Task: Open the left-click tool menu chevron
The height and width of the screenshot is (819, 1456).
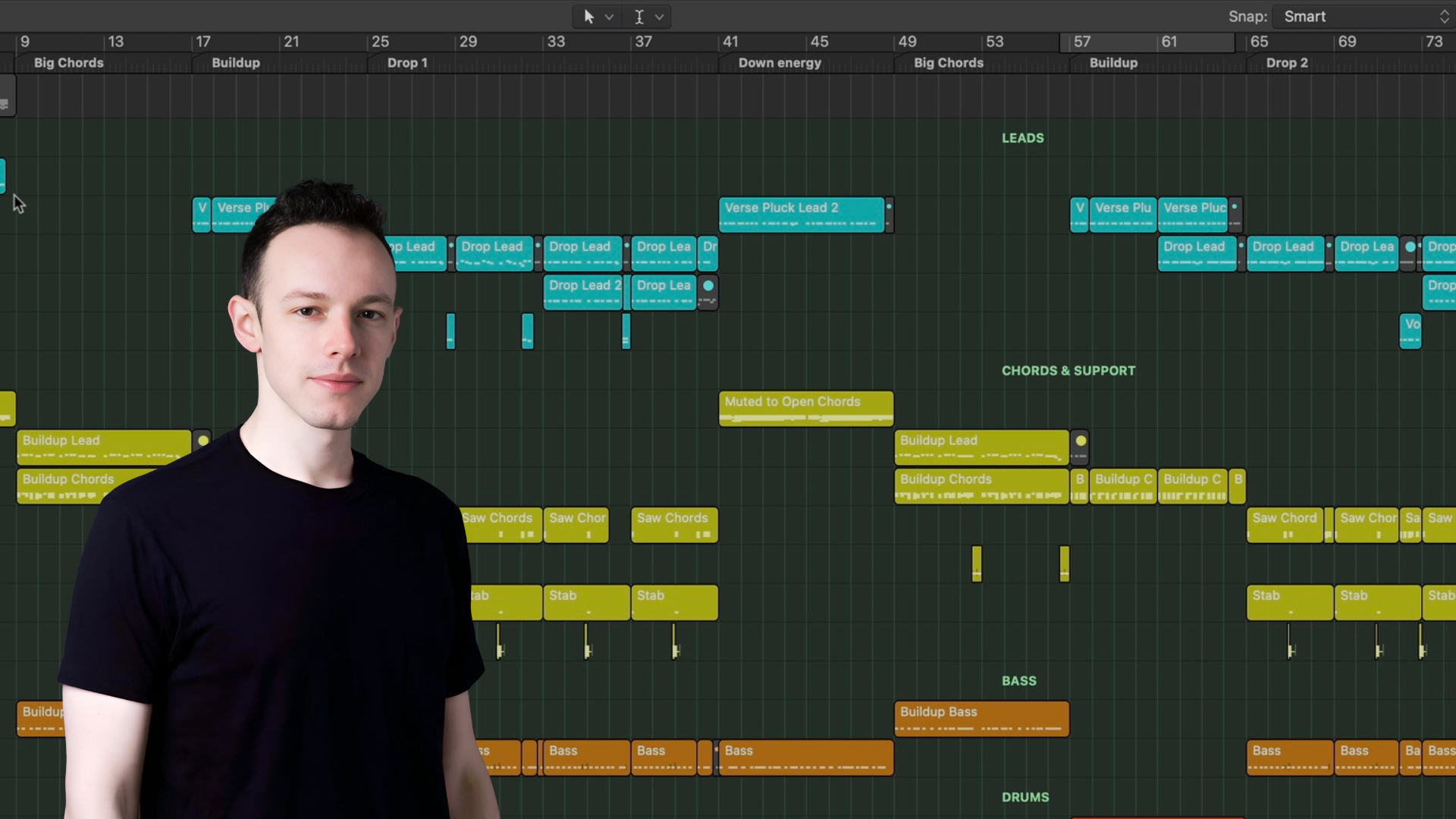Action: click(x=609, y=17)
